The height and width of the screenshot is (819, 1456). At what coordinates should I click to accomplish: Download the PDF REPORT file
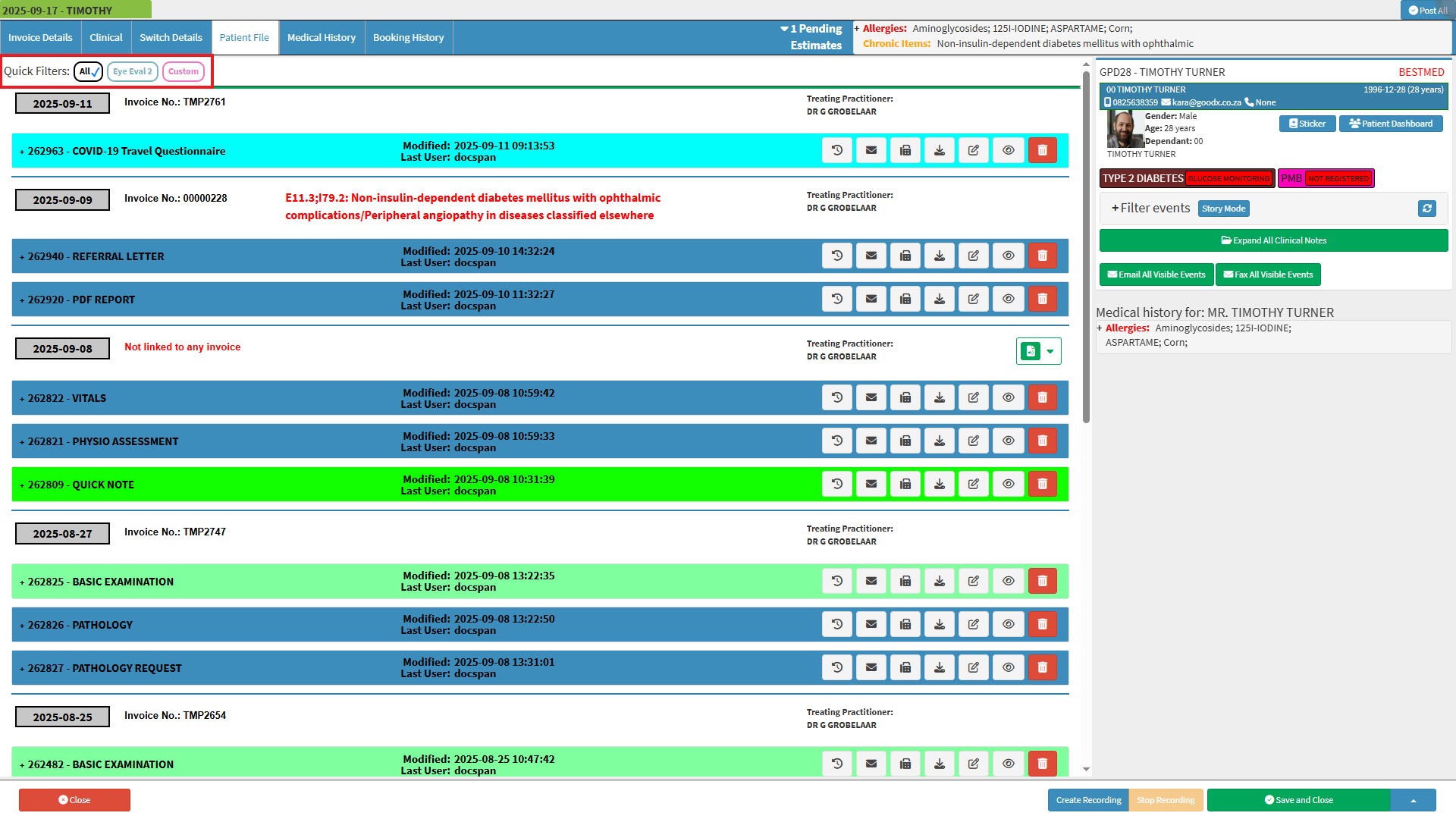pos(940,299)
